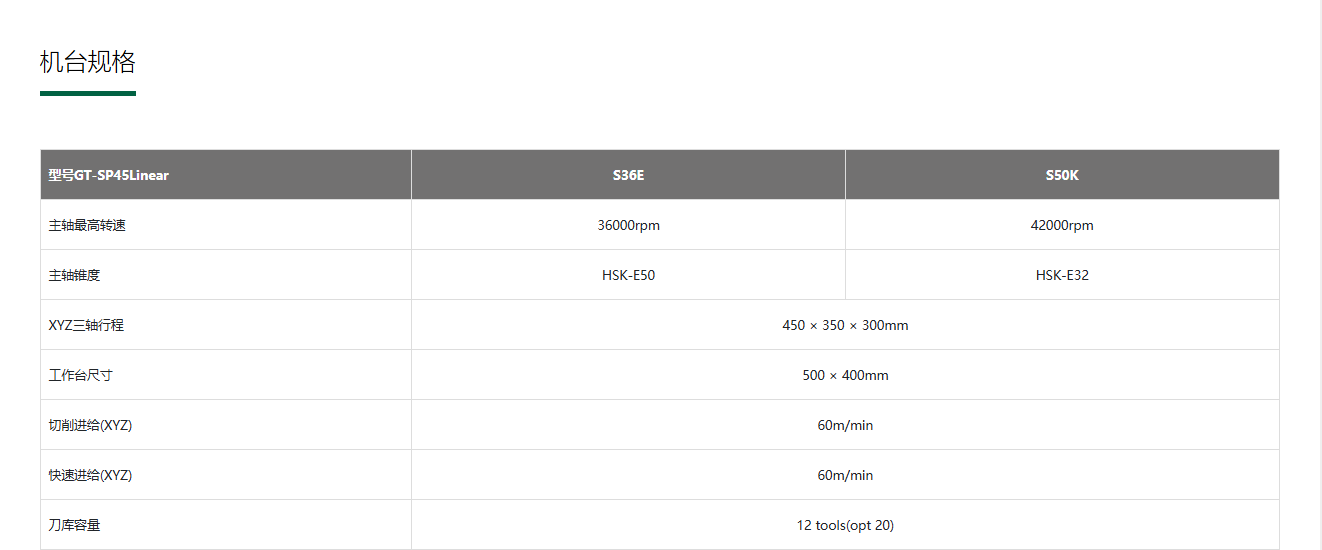The image size is (1322, 550).
Task: Select the 500 × 400mm table size value
Action: pos(845,375)
